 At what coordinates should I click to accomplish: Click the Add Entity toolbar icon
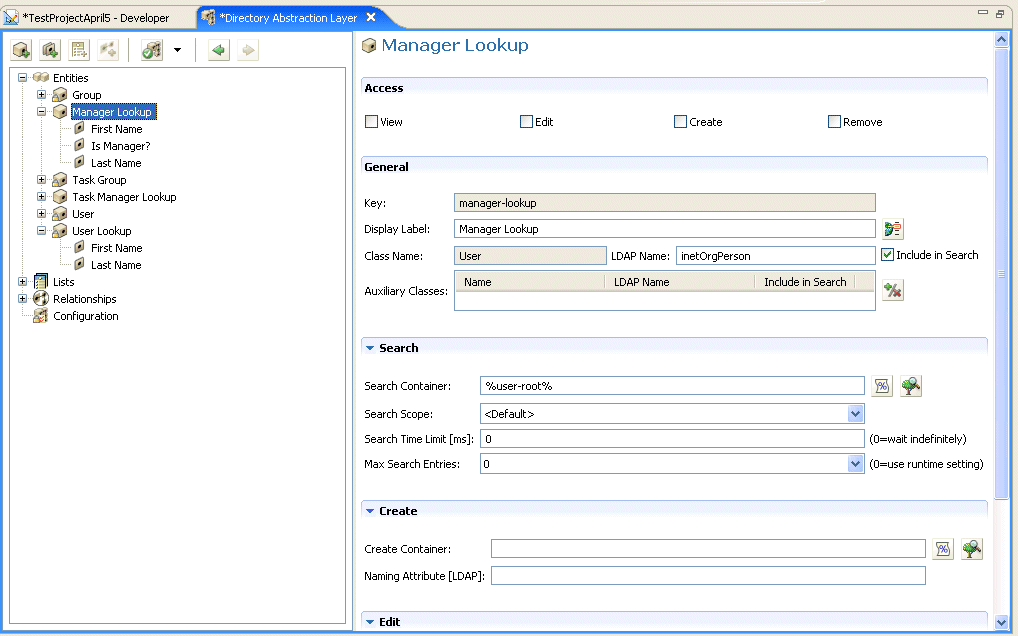click(x=21, y=50)
